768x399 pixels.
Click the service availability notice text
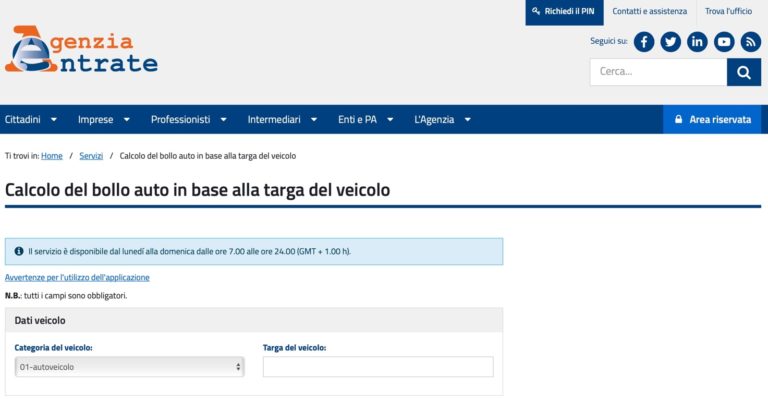pyautogui.click(x=190, y=252)
